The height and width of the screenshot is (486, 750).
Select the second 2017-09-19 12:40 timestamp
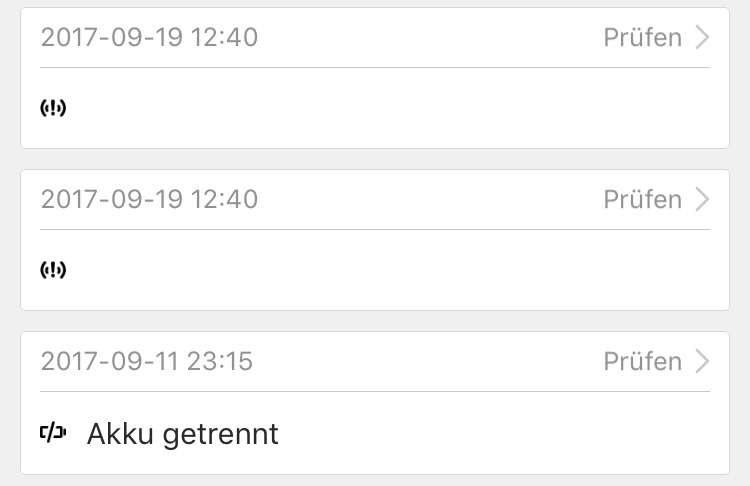[x=149, y=200]
